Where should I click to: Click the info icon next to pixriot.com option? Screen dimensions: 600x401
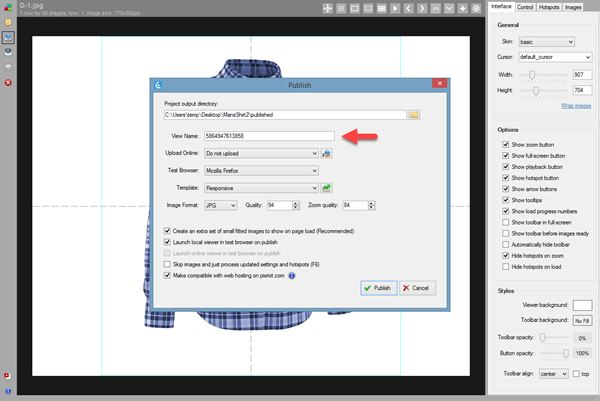coord(291,275)
